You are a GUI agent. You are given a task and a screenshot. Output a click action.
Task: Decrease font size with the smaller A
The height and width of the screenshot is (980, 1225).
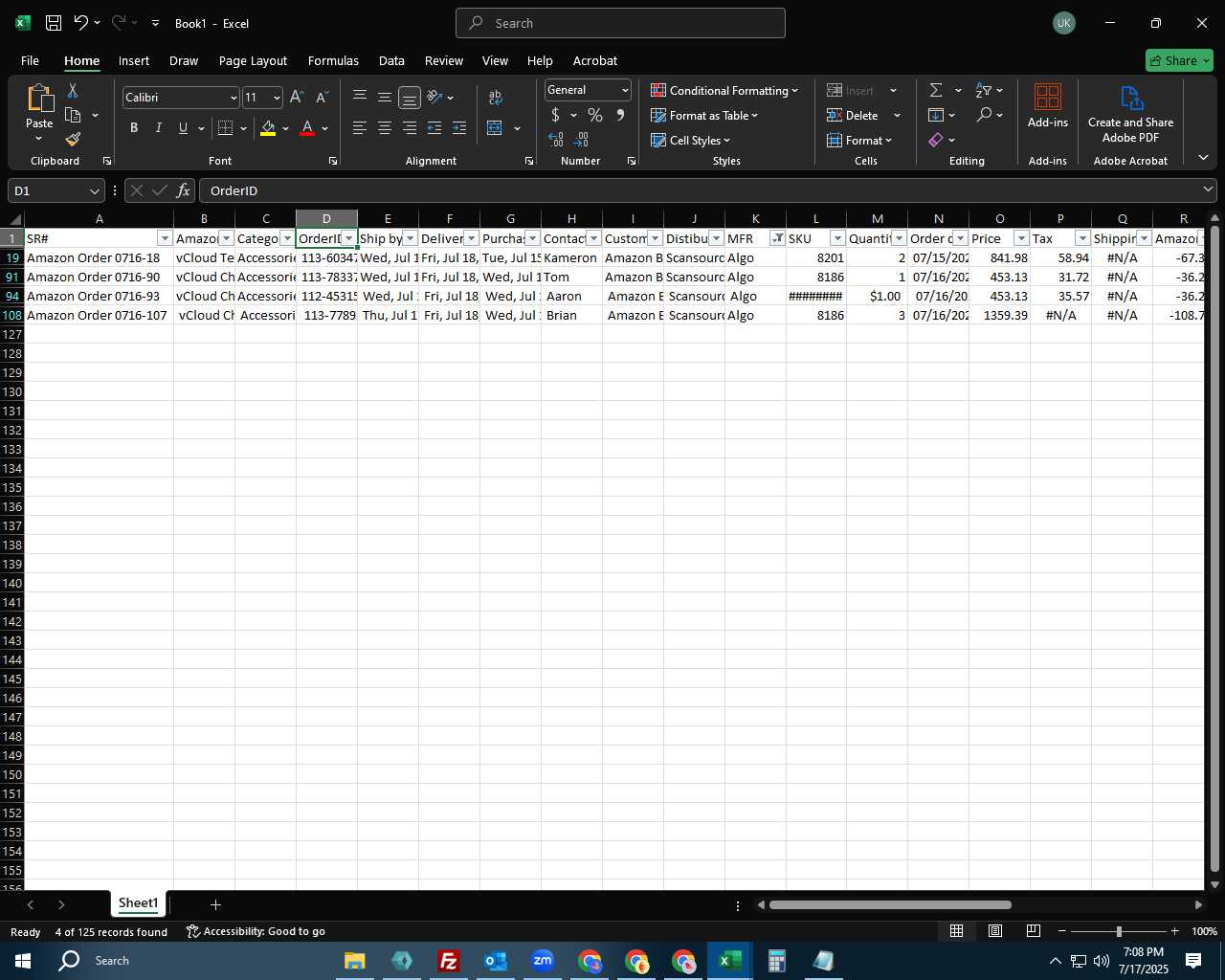click(x=322, y=98)
